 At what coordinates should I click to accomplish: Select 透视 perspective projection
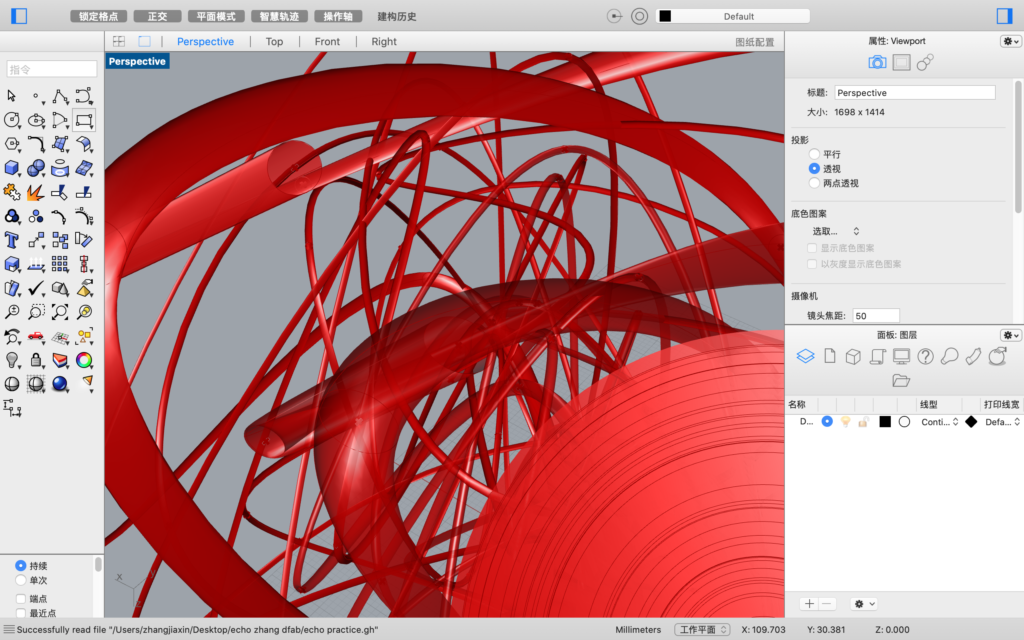pos(814,168)
